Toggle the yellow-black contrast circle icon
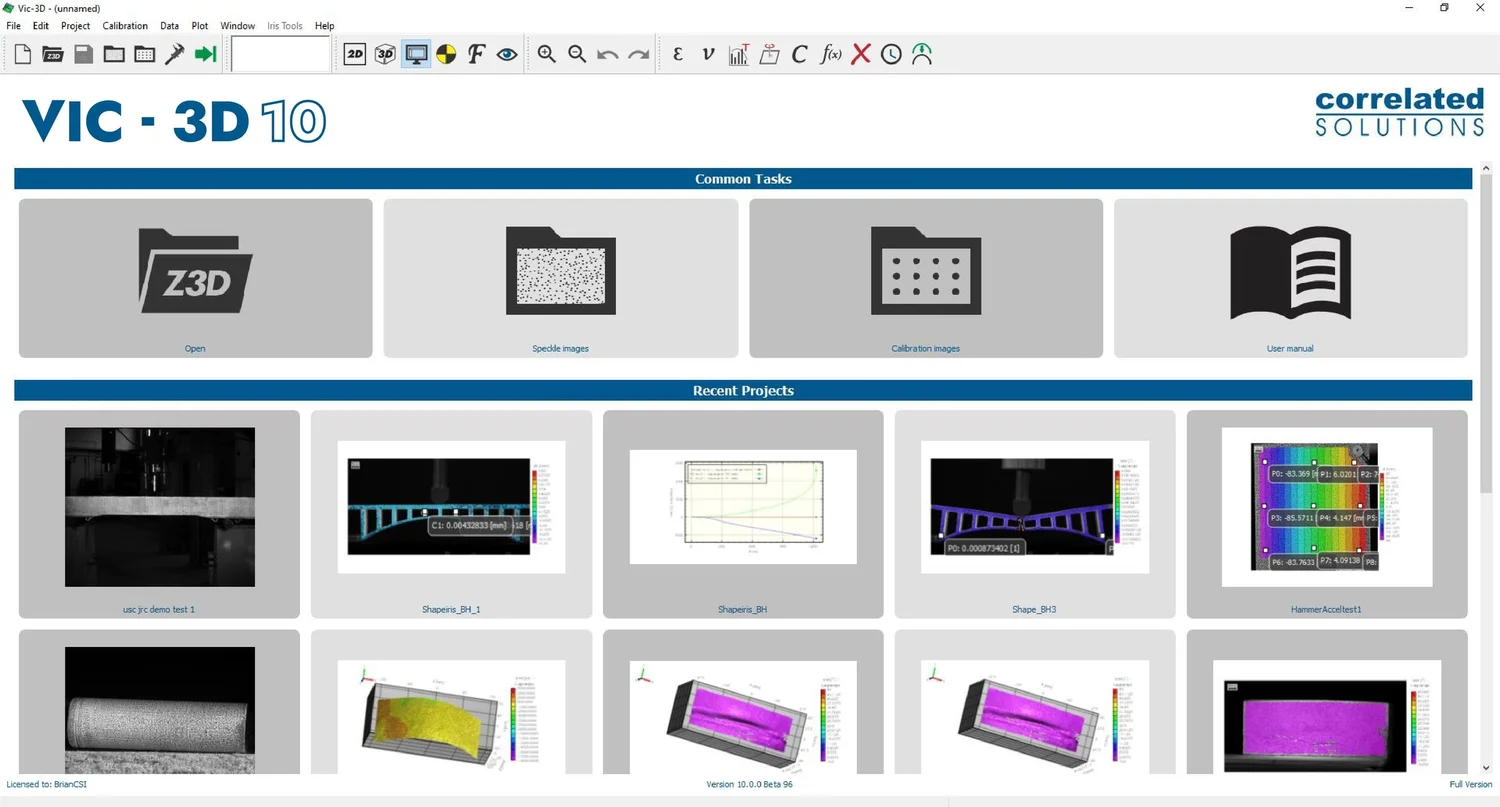 445,54
